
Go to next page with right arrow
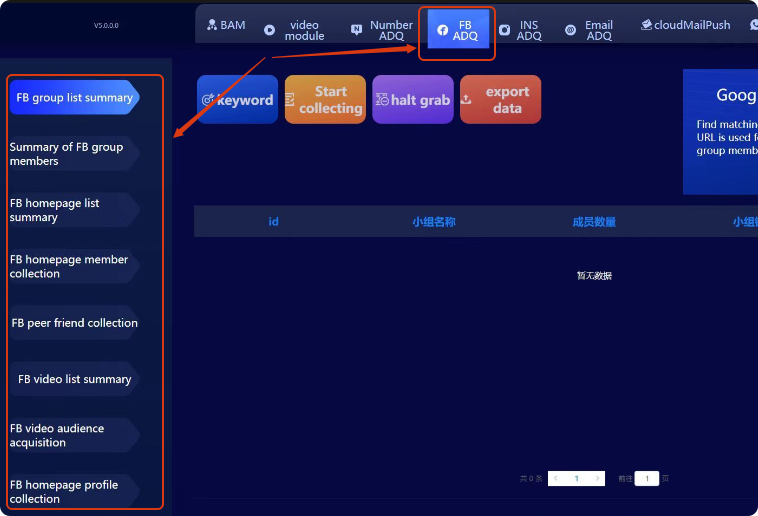[598, 479]
